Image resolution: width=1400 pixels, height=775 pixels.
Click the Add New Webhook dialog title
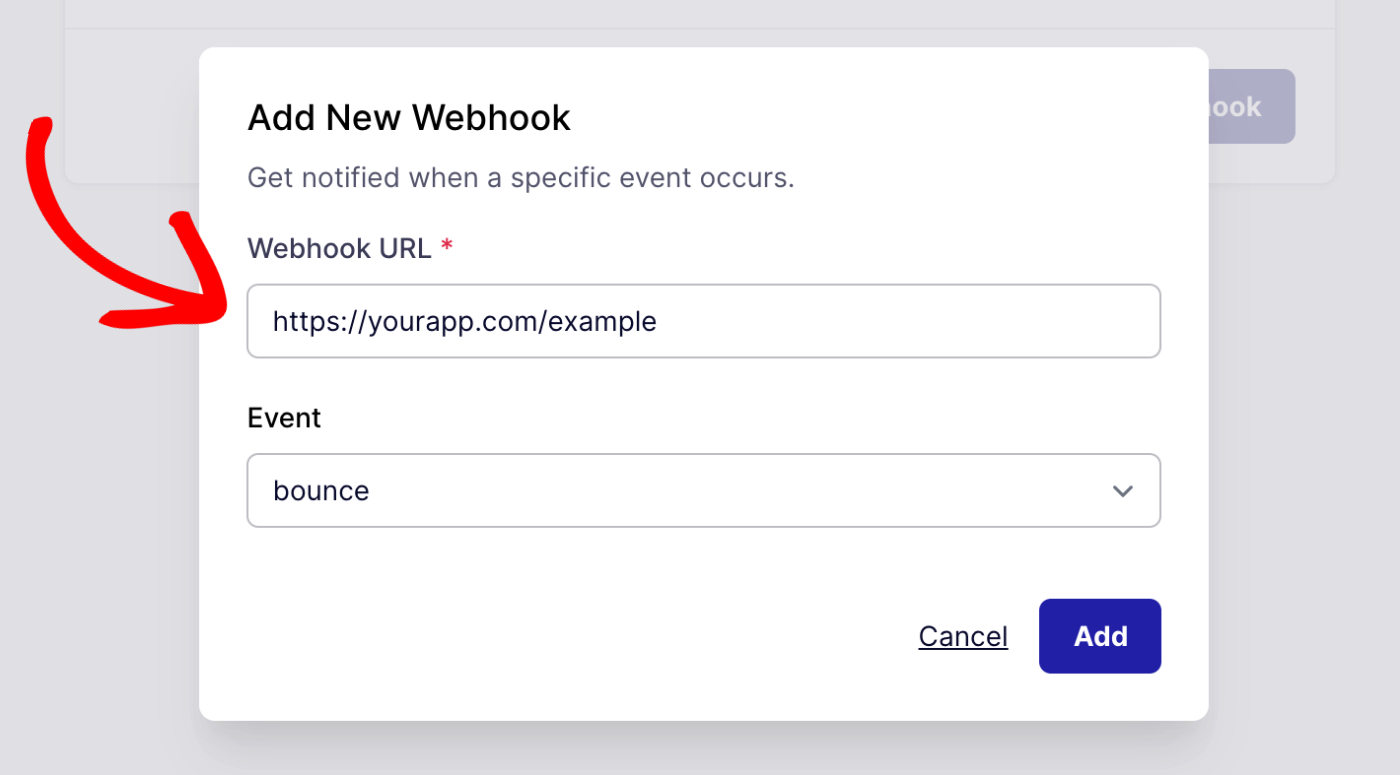[x=408, y=117]
